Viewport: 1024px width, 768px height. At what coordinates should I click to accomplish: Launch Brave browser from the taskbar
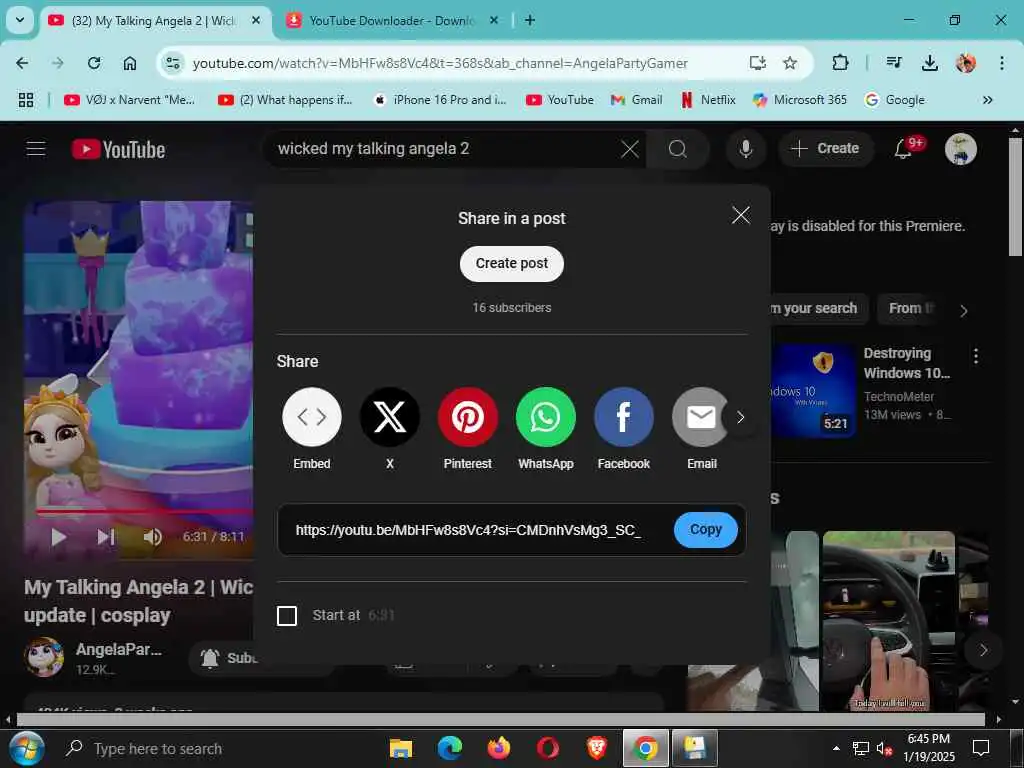(x=596, y=748)
